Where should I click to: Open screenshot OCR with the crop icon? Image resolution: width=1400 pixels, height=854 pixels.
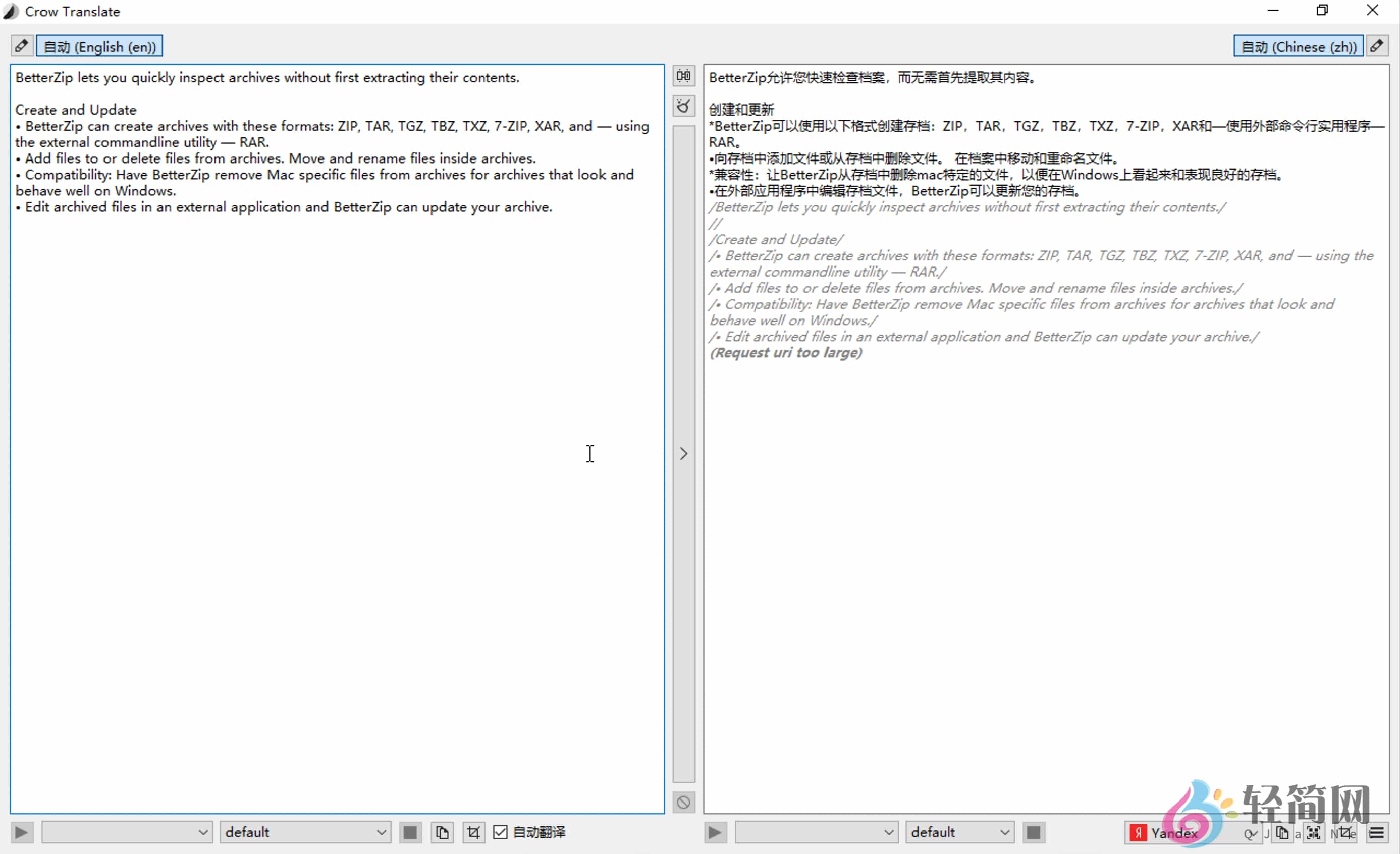[474, 832]
